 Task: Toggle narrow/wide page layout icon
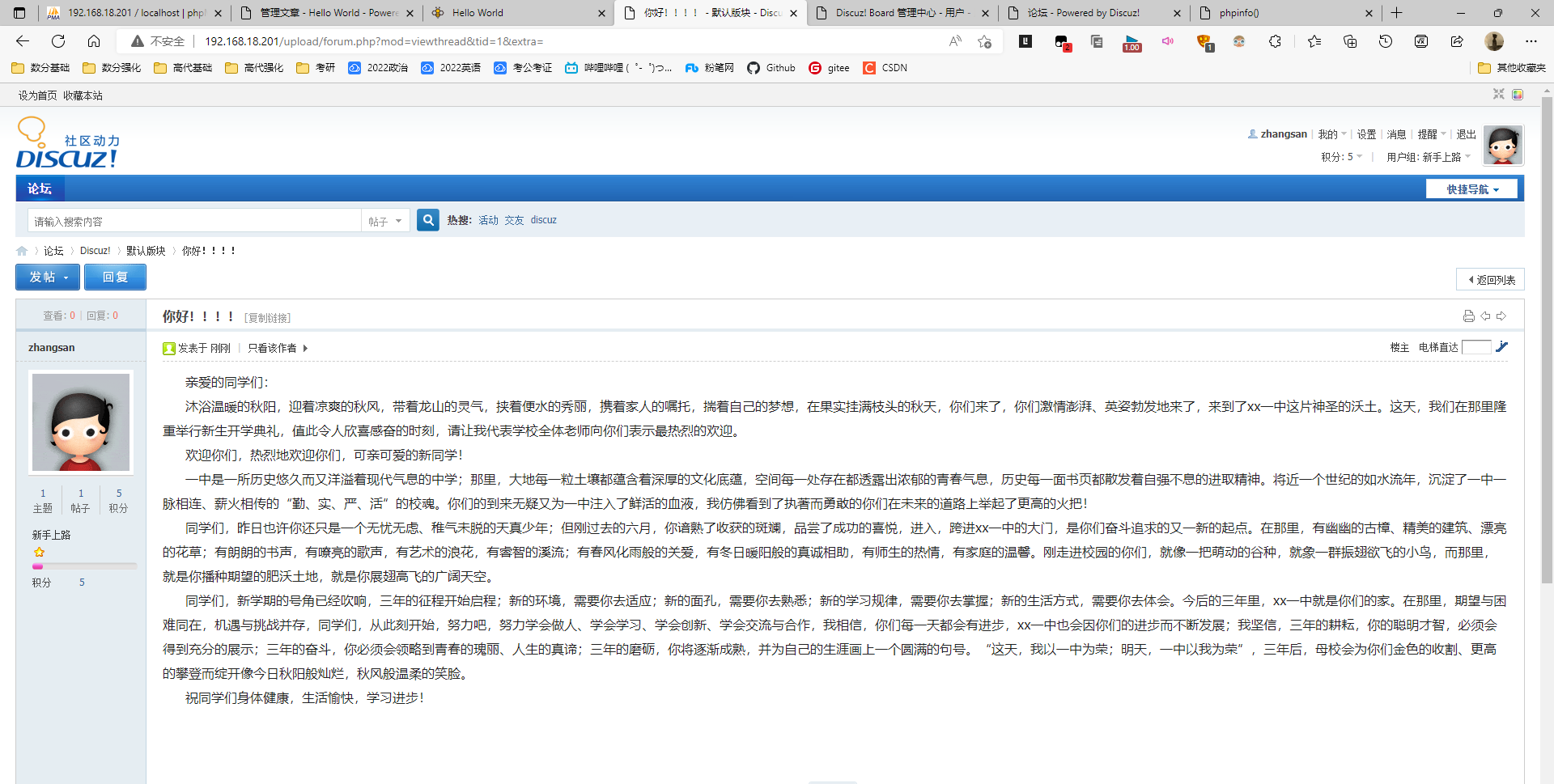pos(1498,95)
